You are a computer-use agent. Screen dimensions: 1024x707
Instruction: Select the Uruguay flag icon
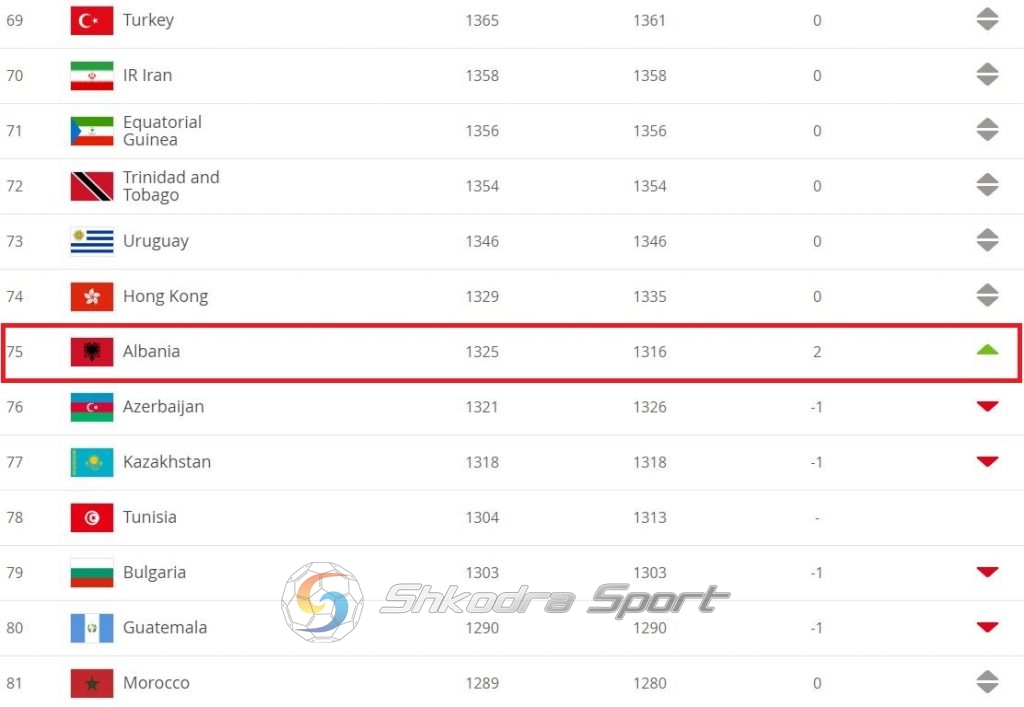coord(92,241)
